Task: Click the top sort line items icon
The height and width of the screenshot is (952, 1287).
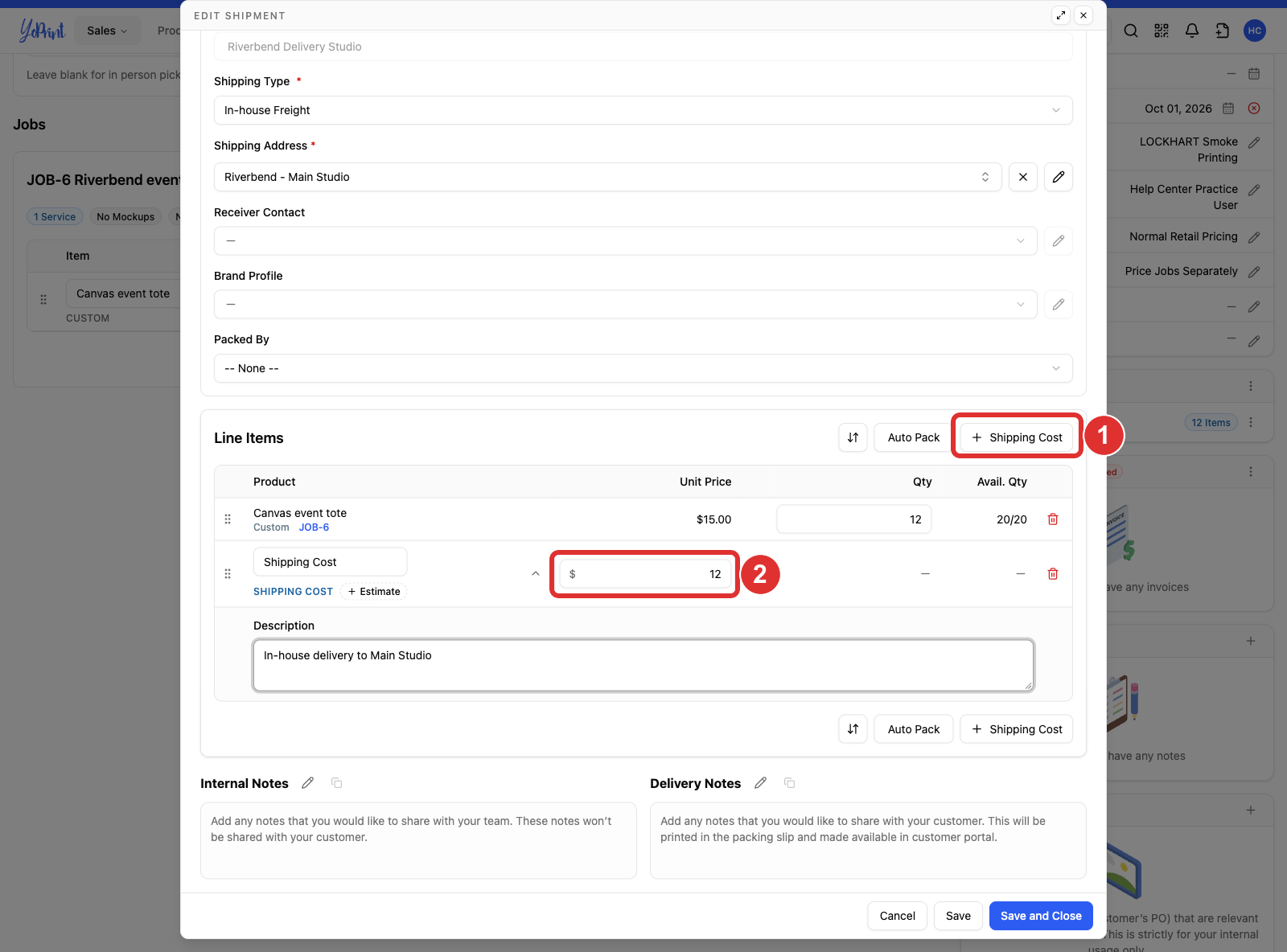Action: pos(853,437)
